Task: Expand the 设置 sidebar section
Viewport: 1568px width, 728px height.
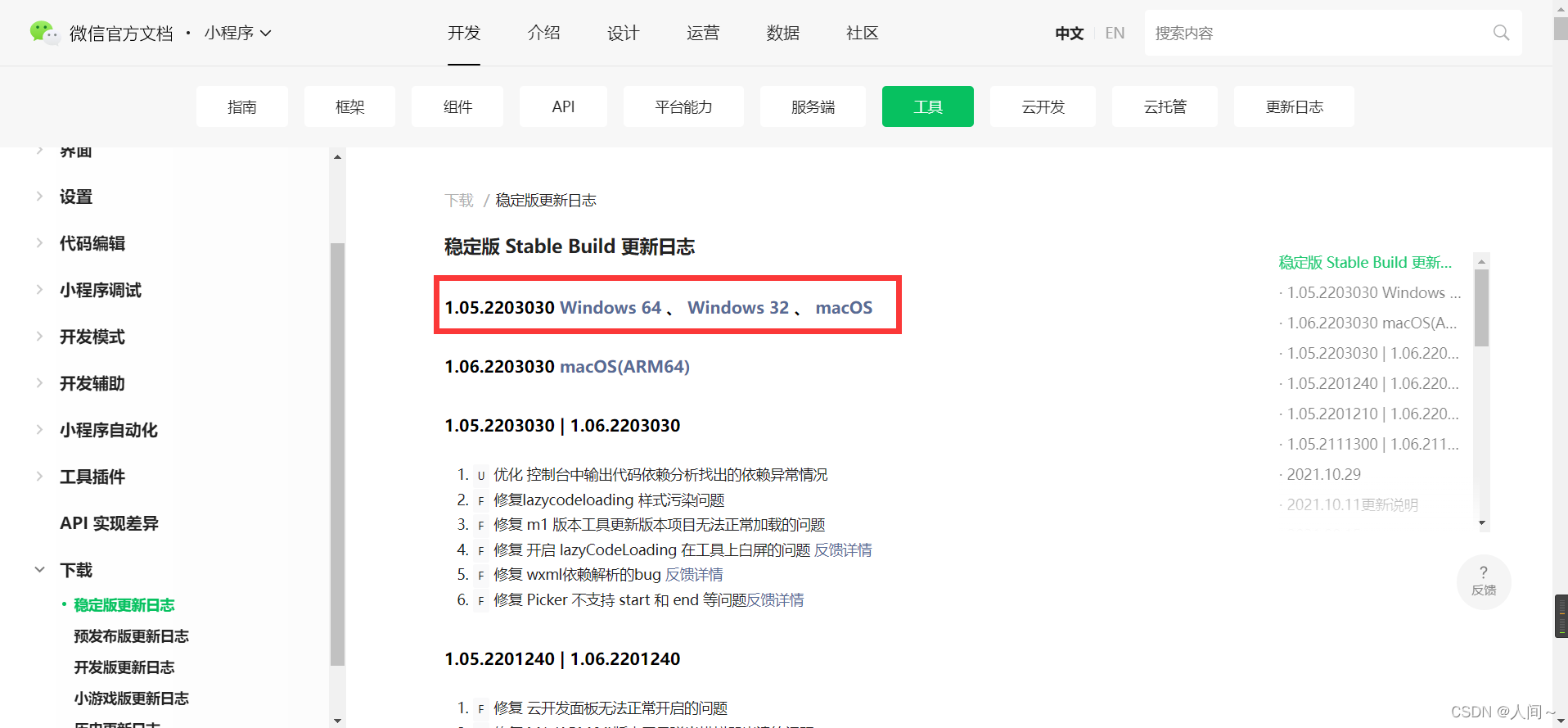Action: pyautogui.click(x=76, y=197)
